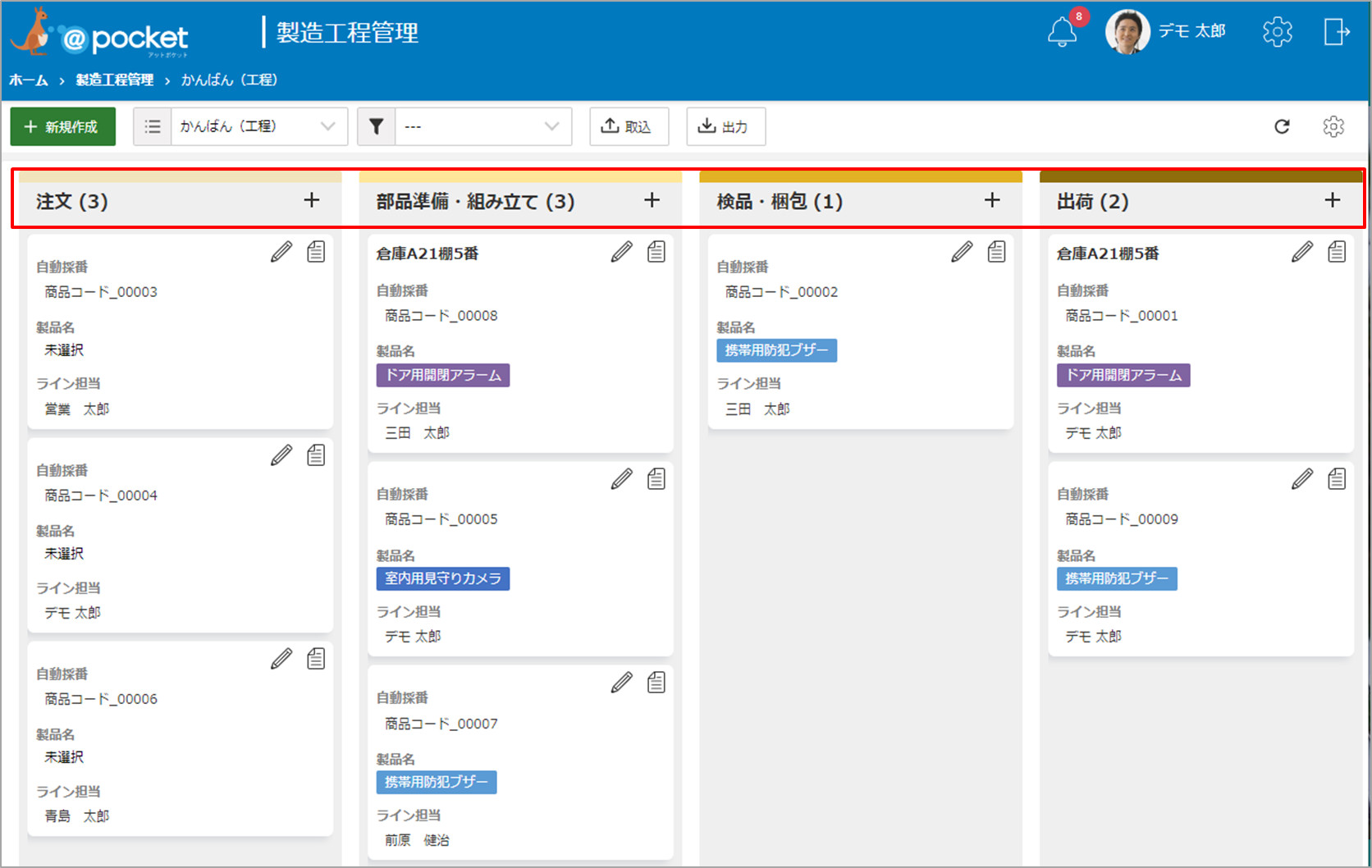Click the 新規作成 button
This screenshot has height=868, width=1372.
[62, 126]
